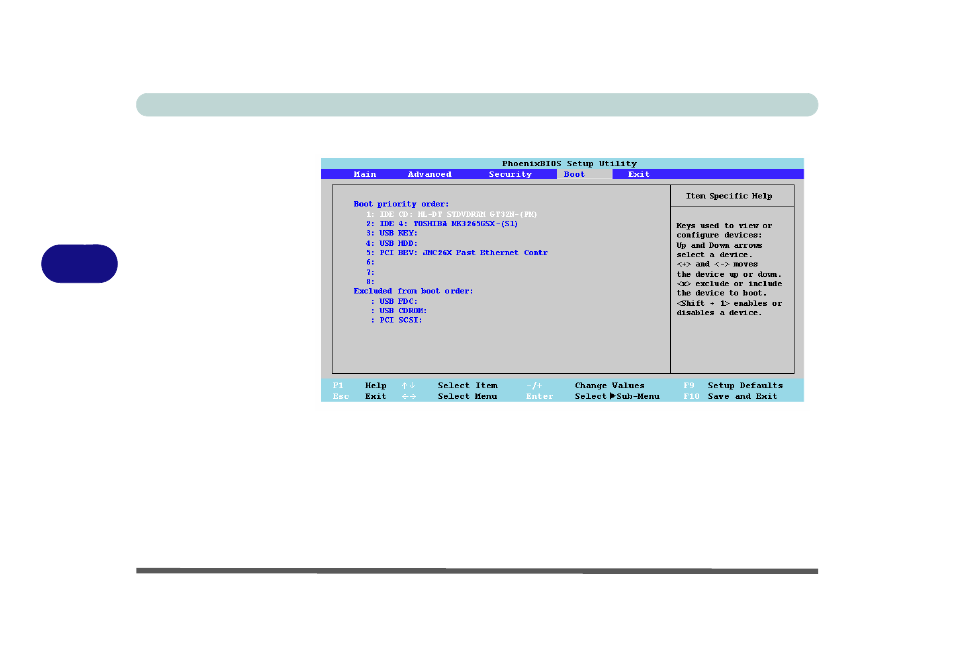This screenshot has height=672, width=954.
Task: Click the up/down arrows Select Item hint
Action: [449, 386]
